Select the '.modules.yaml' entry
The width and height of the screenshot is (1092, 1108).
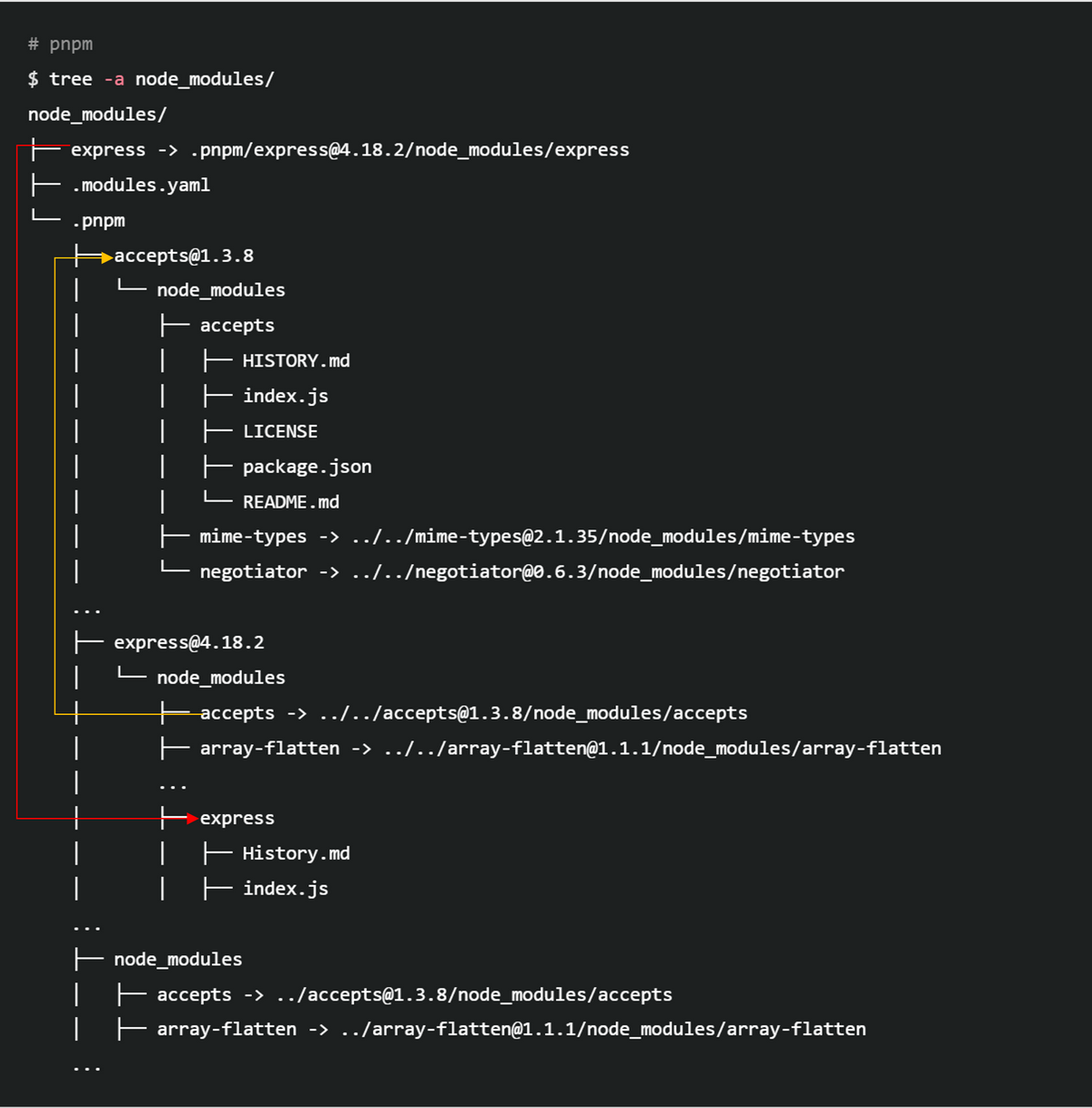pyautogui.click(x=141, y=186)
